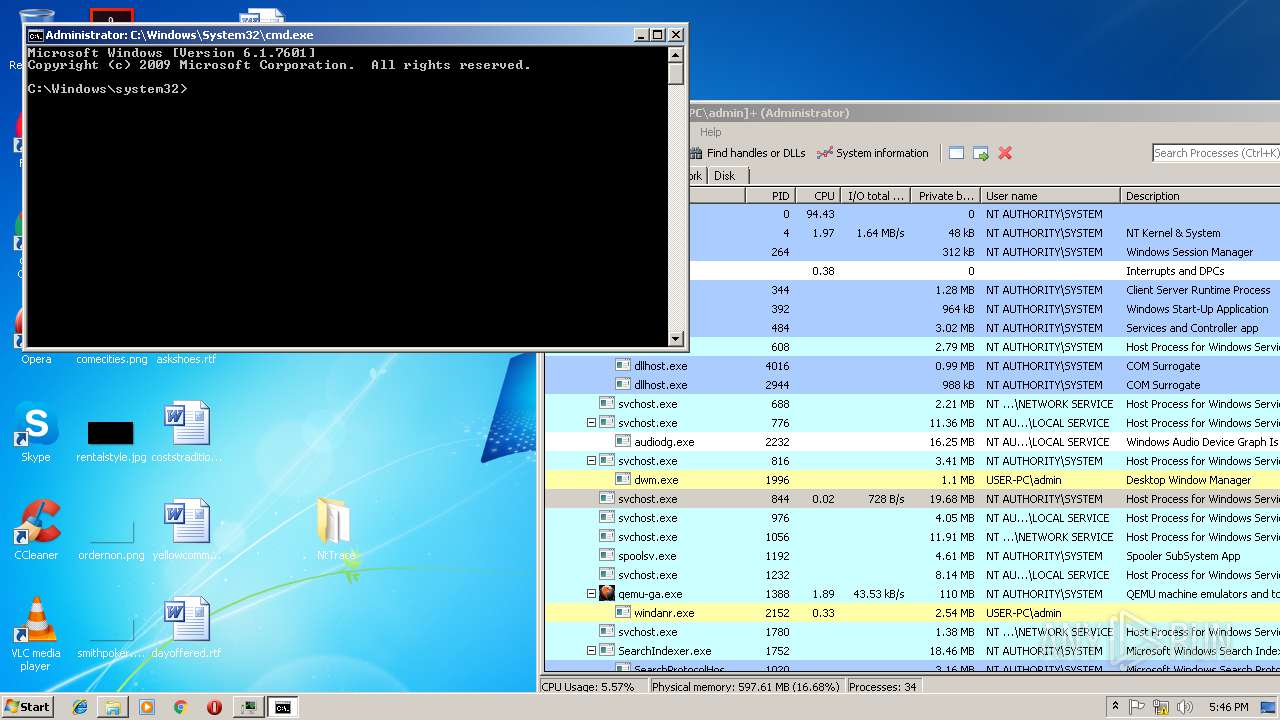Show hidden system tray icons arrow
The image size is (1280, 720).
tap(1115, 707)
